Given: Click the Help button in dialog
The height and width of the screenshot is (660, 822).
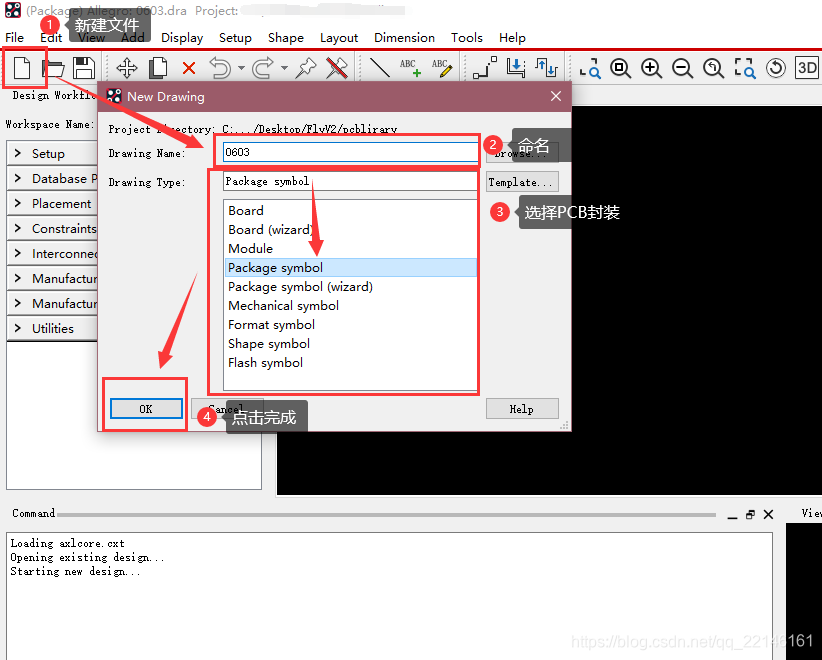Looking at the screenshot, I should click(x=521, y=409).
